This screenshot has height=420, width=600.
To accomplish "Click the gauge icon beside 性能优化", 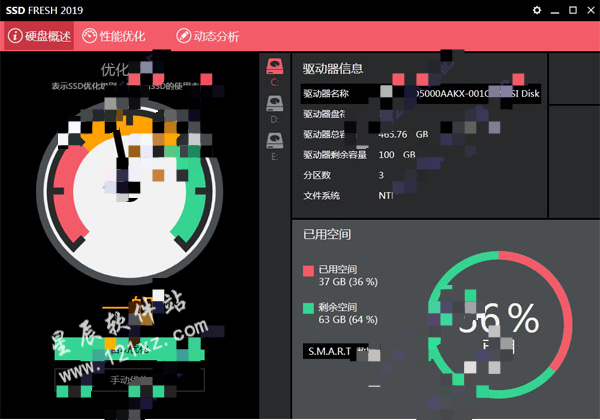I will 90,36.
